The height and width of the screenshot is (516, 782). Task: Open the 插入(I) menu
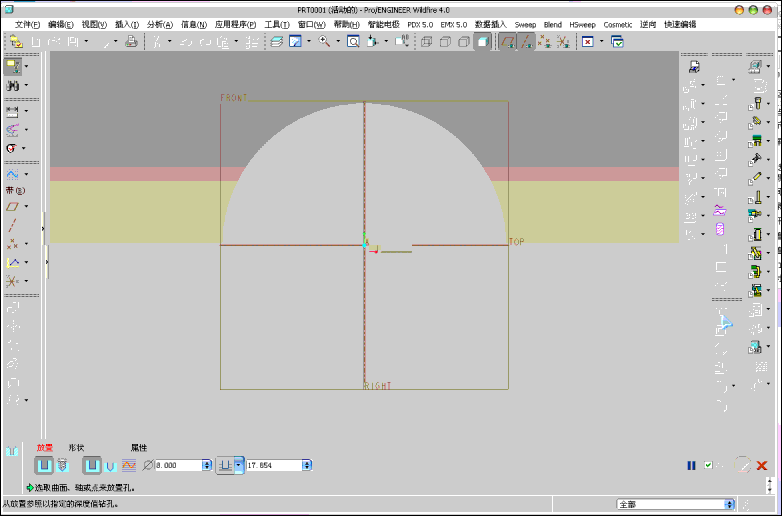click(127, 24)
